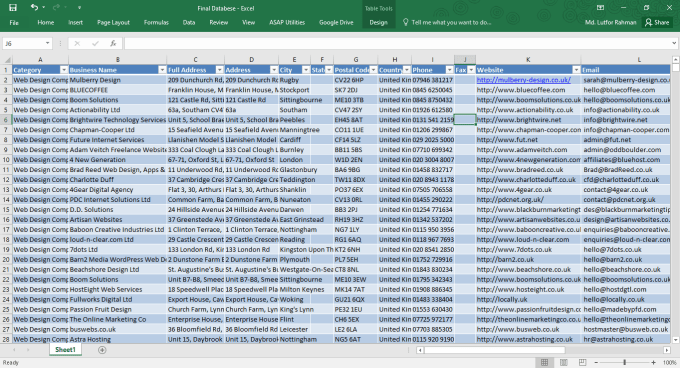Click the Undo arrow icon
Viewport: 680px width, 368px height.
34,7
